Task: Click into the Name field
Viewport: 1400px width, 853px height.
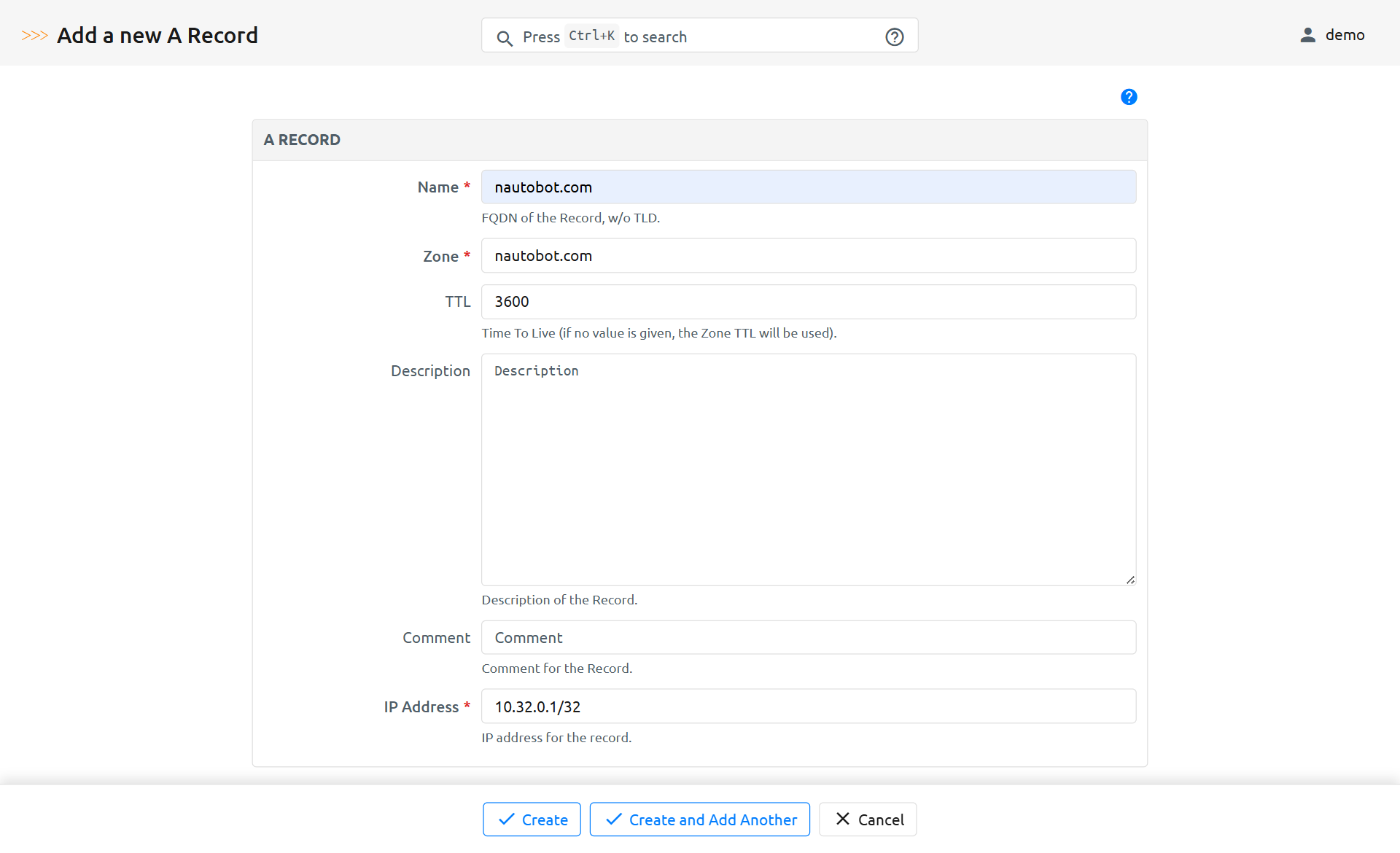Action: pos(808,187)
